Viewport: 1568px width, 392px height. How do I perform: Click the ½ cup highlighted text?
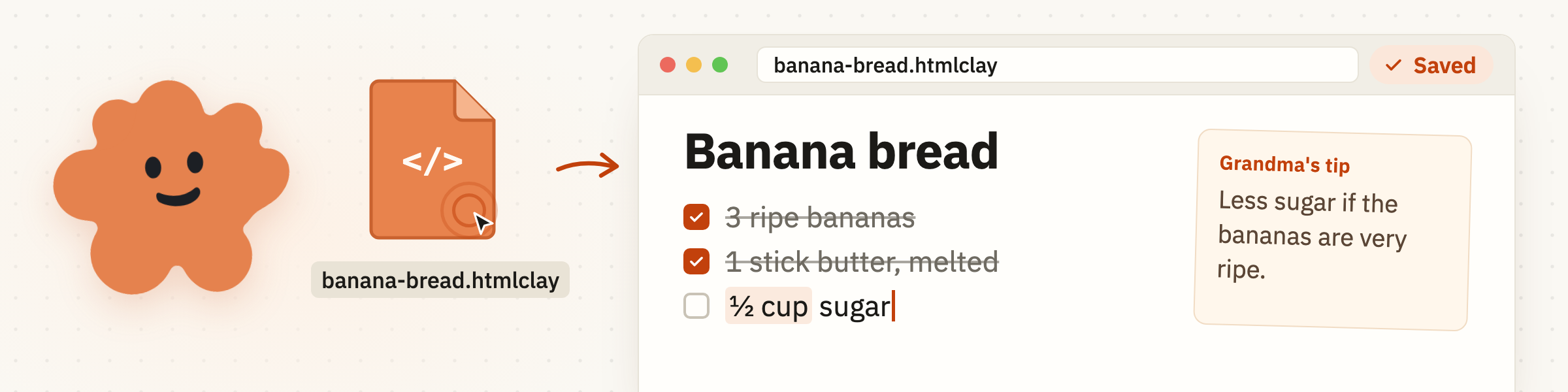point(768,306)
